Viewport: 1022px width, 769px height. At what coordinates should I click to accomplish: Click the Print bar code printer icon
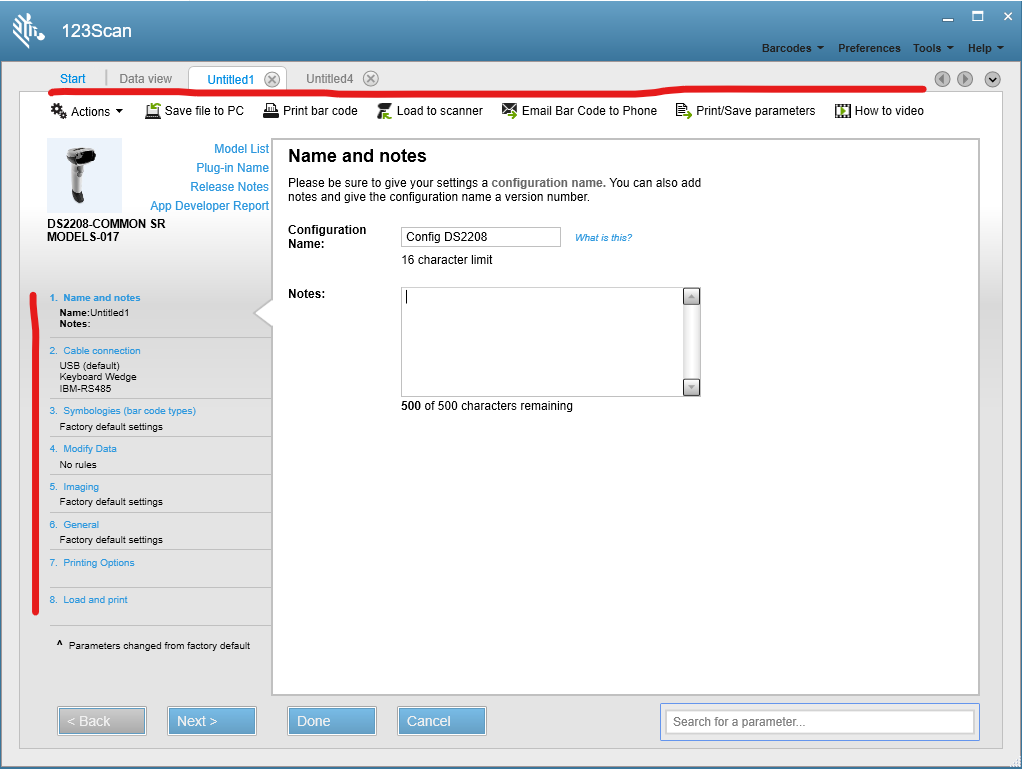pos(270,110)
